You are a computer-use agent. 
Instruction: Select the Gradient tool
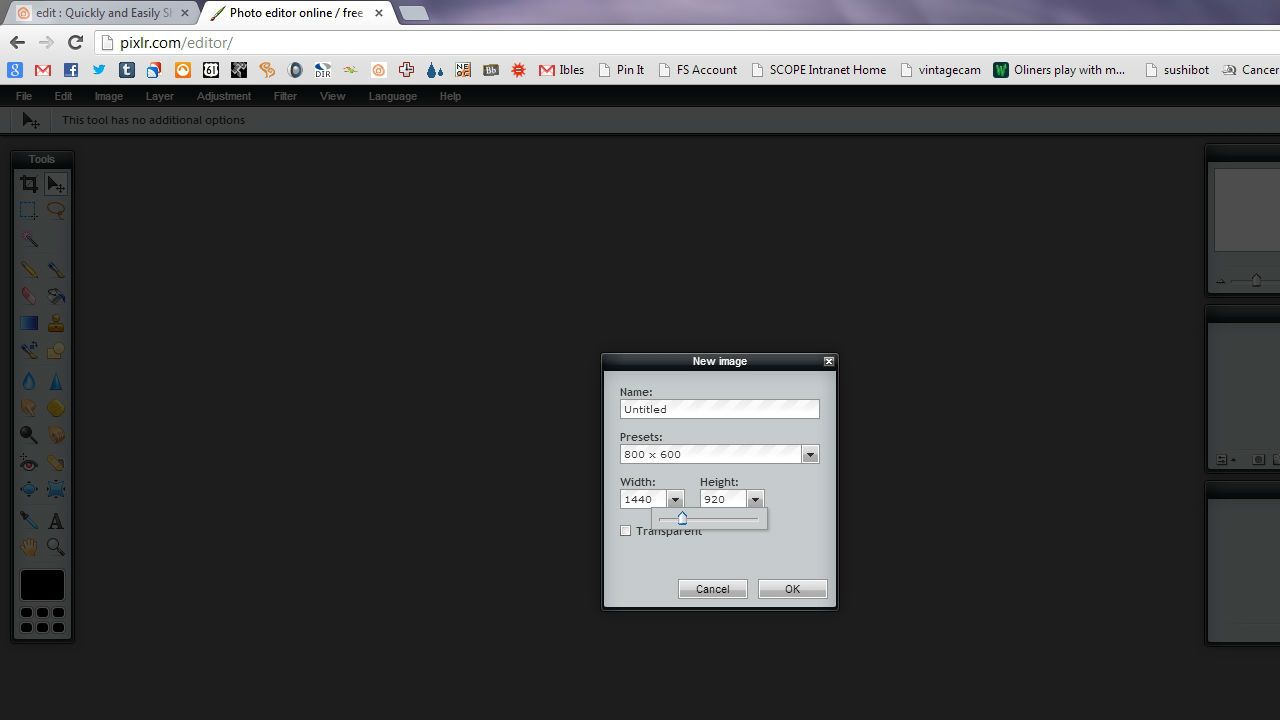[28, 322]
